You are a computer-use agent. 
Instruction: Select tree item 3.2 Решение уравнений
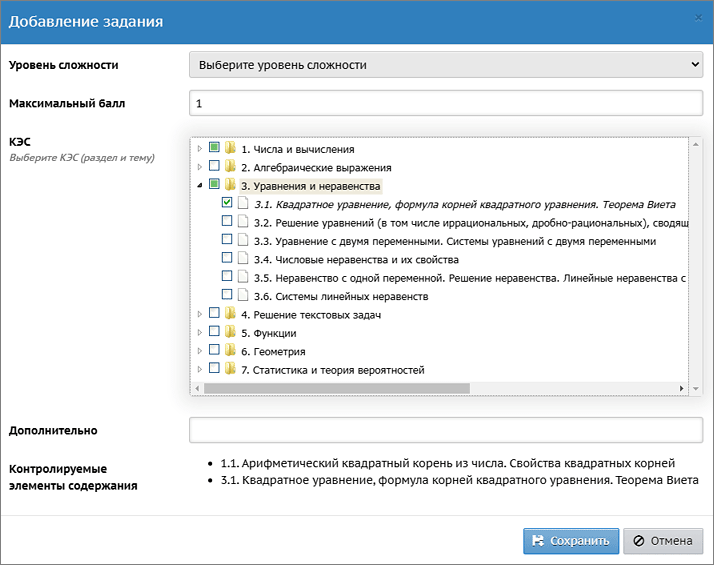pos(471,223)
